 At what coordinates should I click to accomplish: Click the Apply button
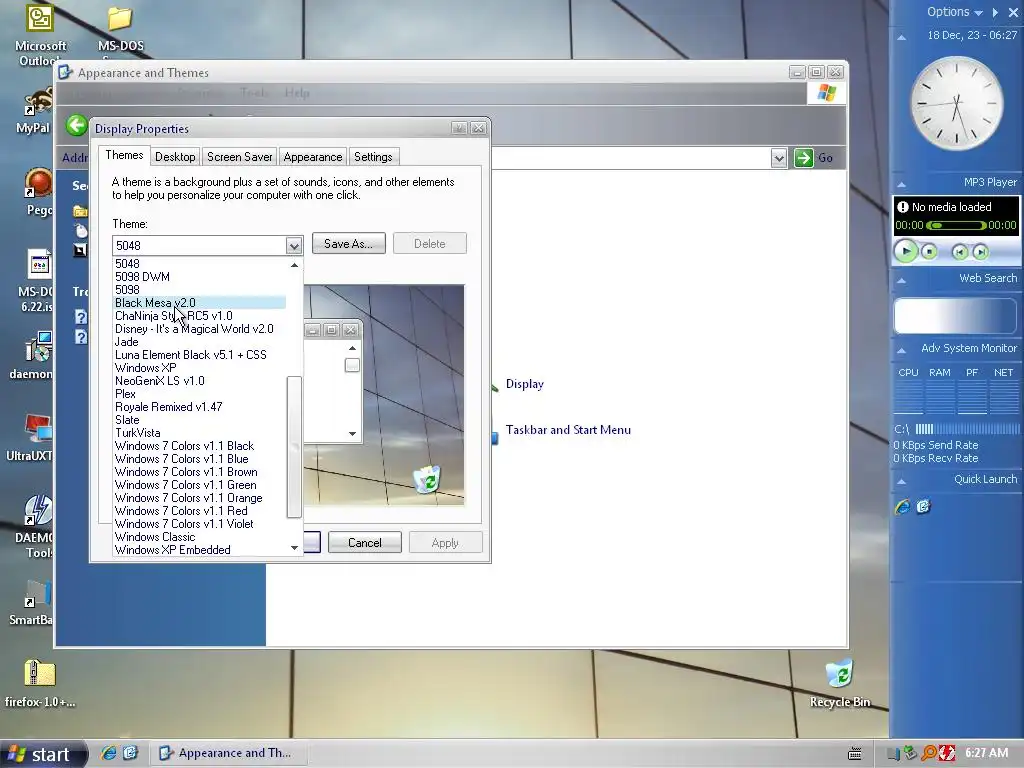(x=445, y=543)
